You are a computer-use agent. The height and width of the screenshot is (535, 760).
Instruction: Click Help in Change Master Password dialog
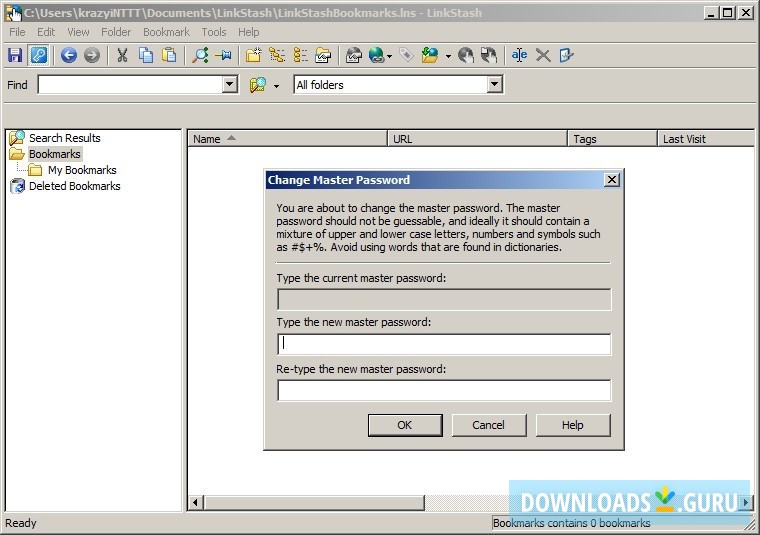click(x=572, y=425)
